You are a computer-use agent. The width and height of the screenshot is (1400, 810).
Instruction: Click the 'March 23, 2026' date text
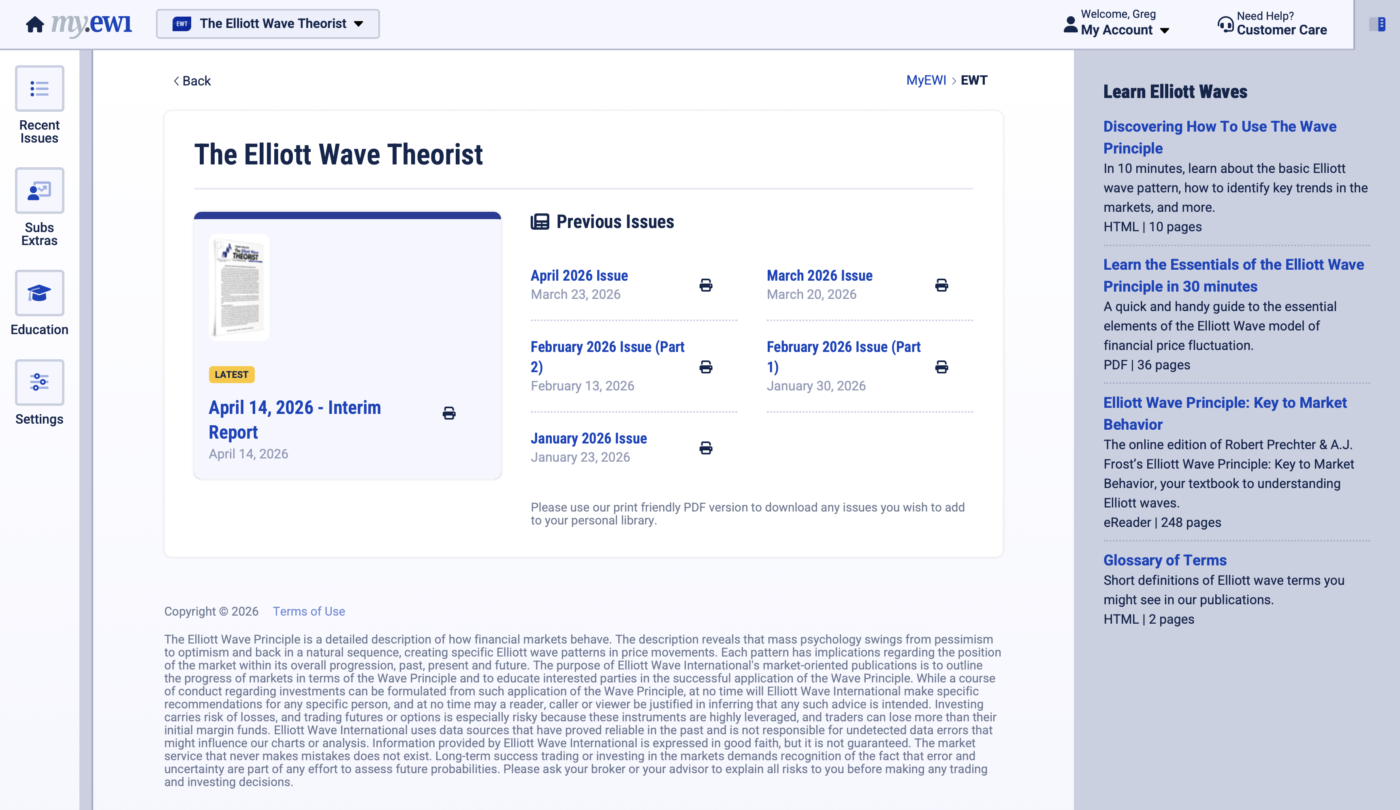[x=576, y=295]
